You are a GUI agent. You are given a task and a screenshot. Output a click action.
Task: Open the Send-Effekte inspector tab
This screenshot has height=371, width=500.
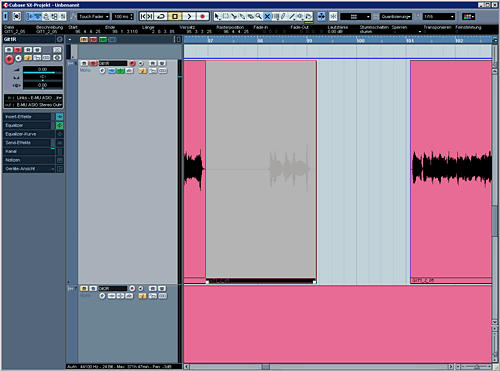[x=27, y=143]
